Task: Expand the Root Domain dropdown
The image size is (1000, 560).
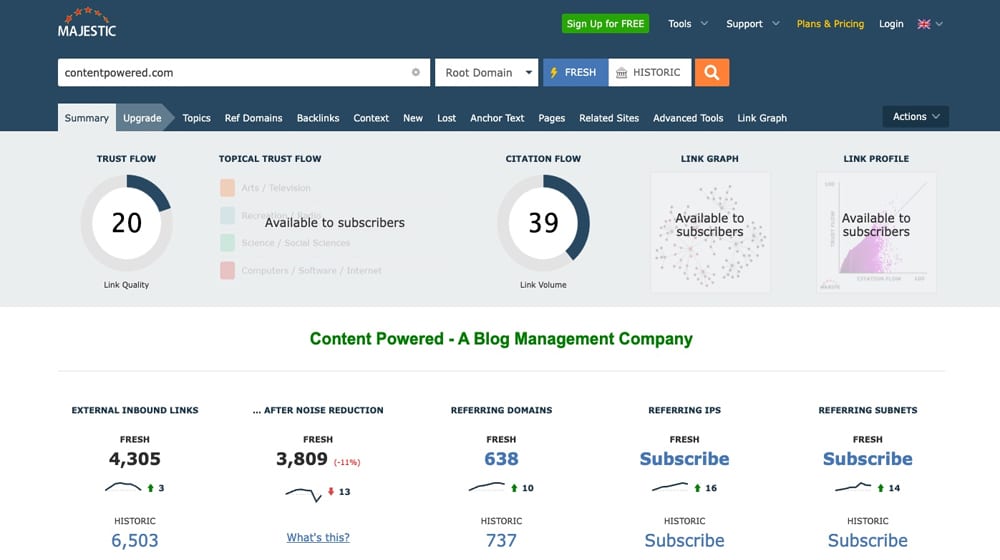Action: pos(487,73)
